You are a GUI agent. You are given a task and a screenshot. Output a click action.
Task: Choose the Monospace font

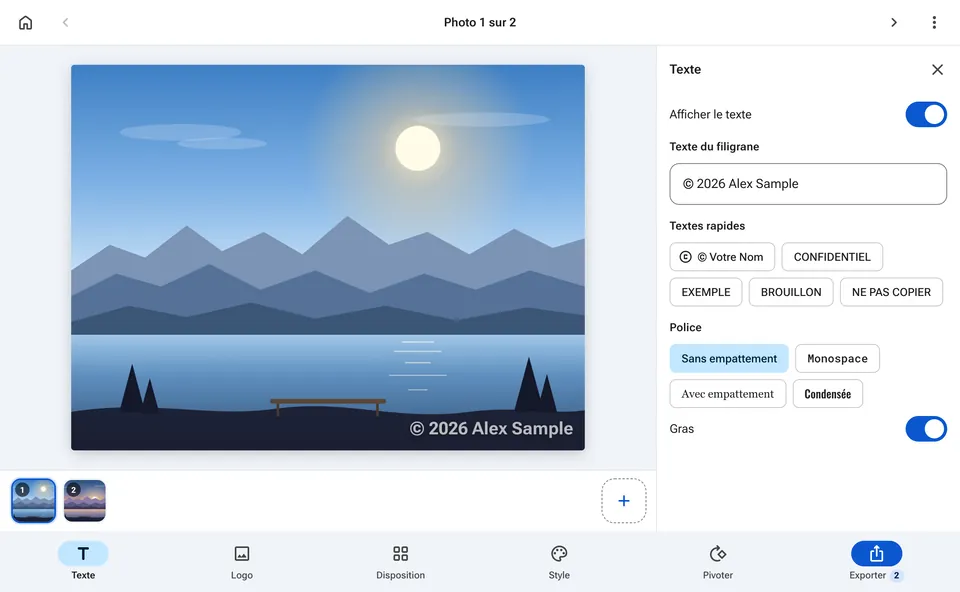837,359
